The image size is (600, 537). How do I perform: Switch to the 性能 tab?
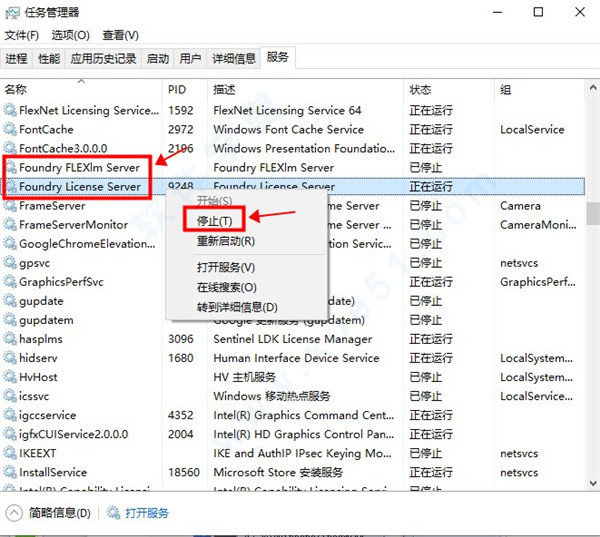49,58
